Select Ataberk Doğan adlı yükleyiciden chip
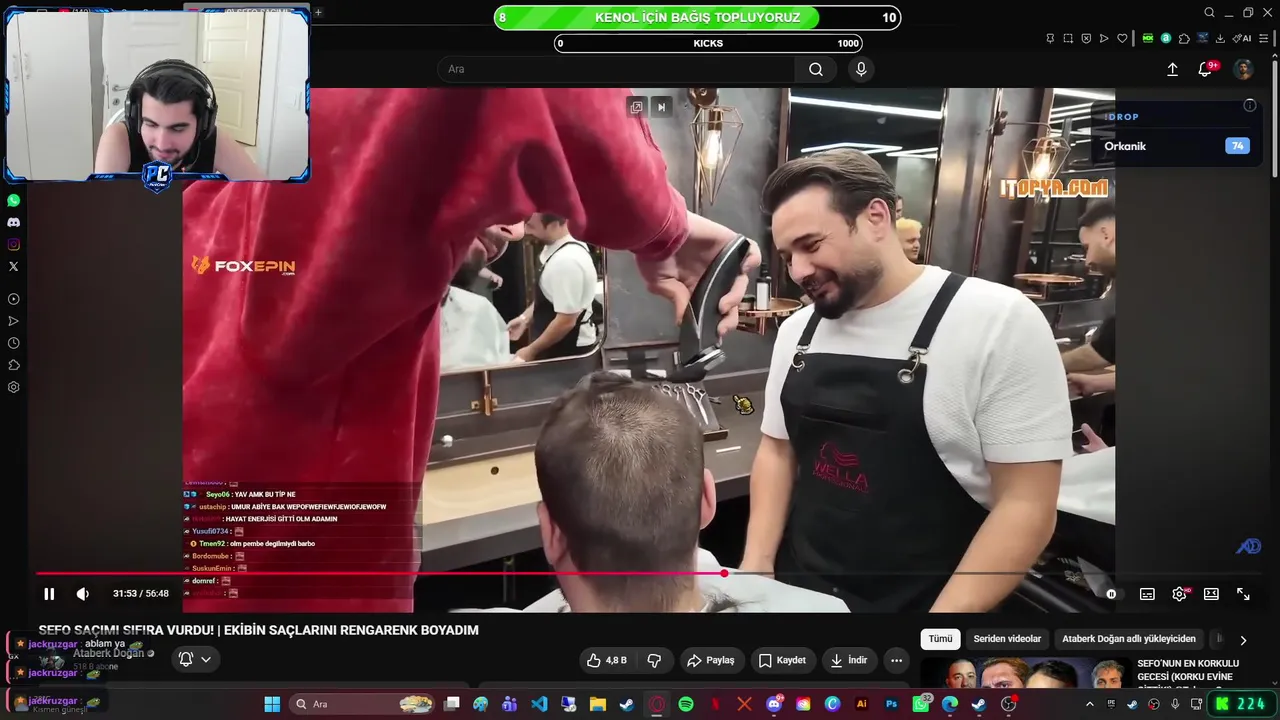1280x720 pixels. [1129, 639]
